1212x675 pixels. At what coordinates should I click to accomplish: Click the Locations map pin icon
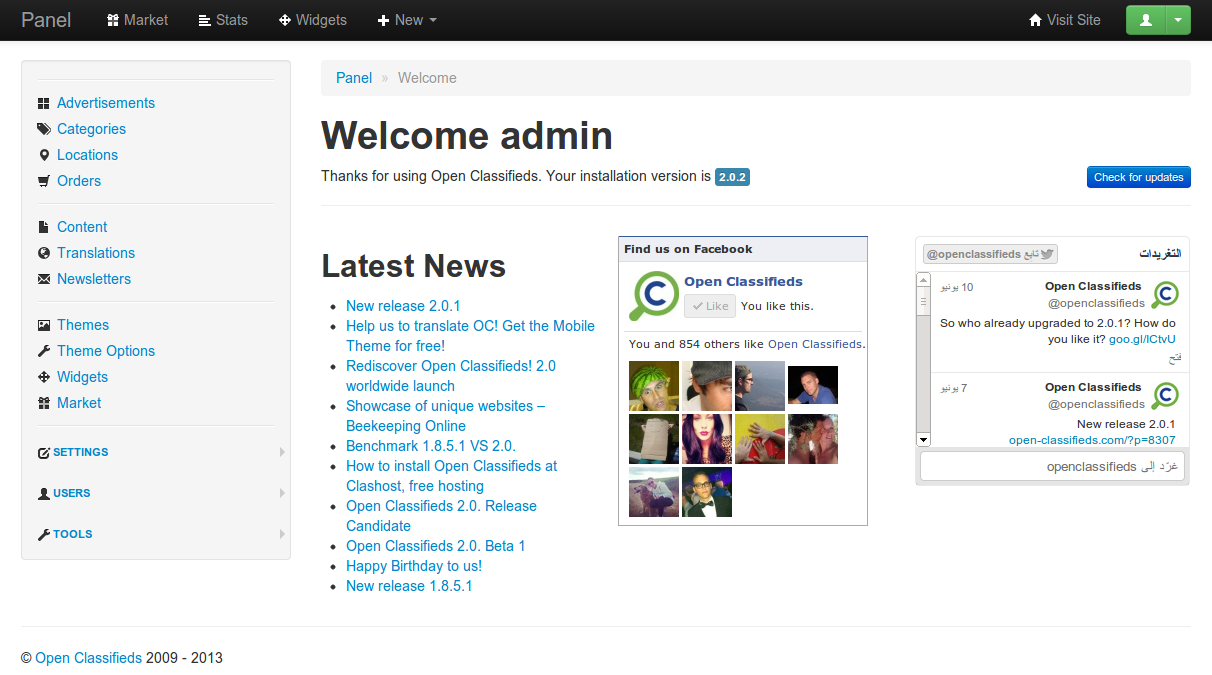[43, 156]
